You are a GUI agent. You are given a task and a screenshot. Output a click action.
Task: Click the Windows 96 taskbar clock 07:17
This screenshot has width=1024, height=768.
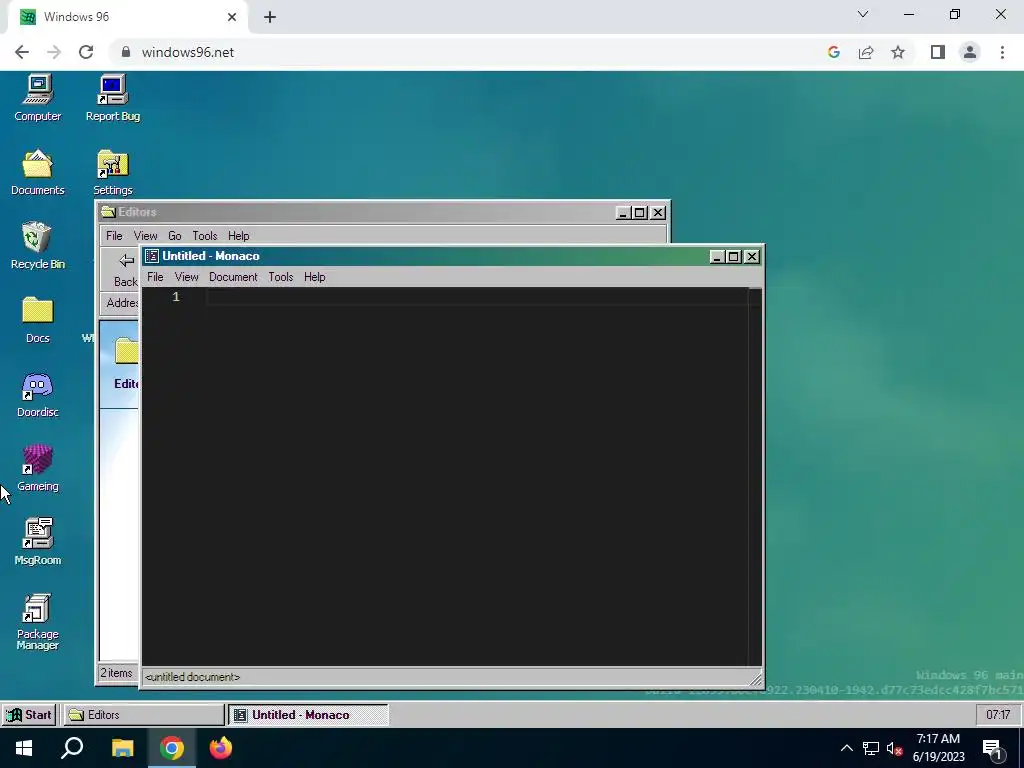point(998,714)
